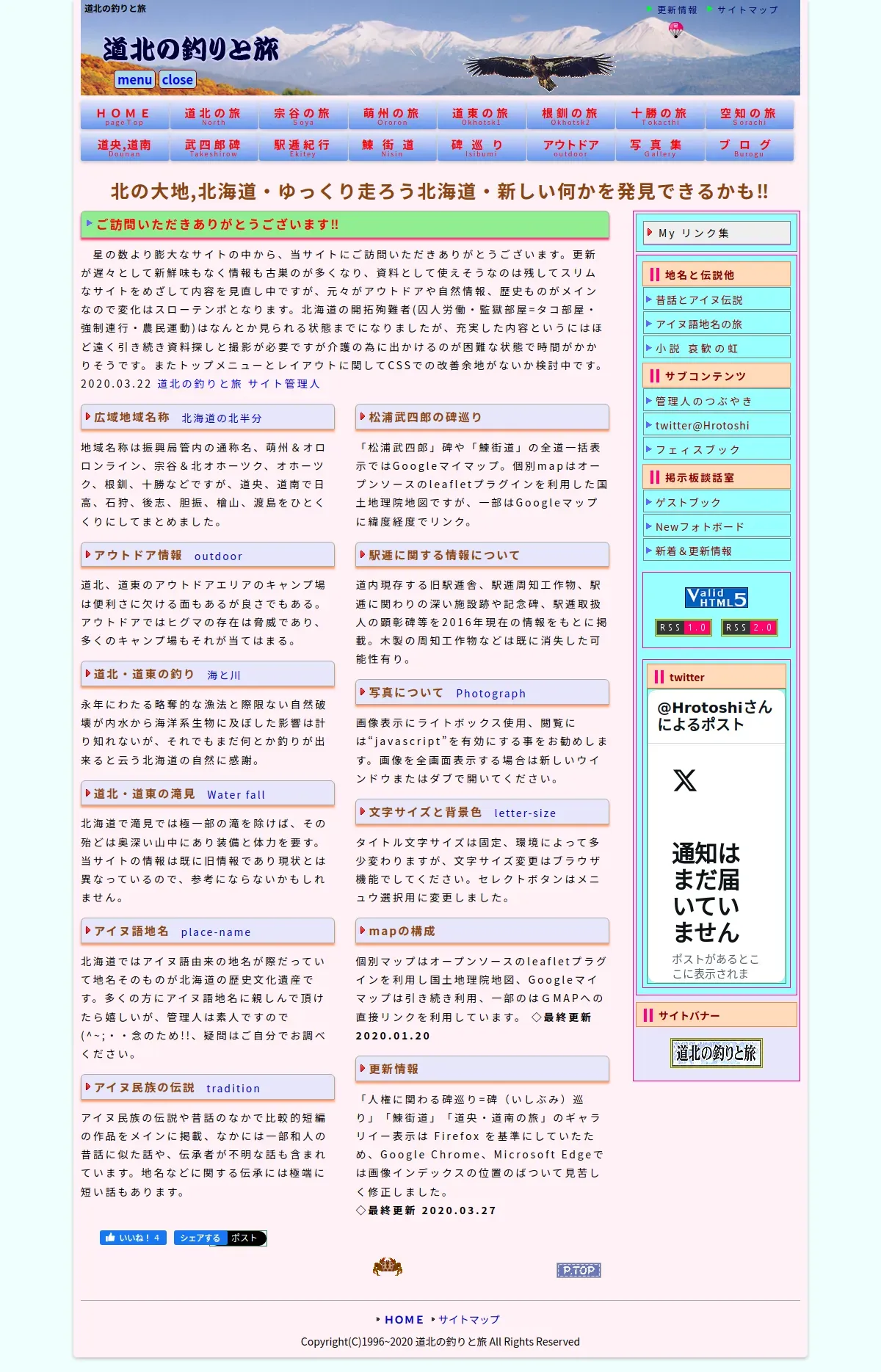Select the 写真集 Gallery menu item

660,147
